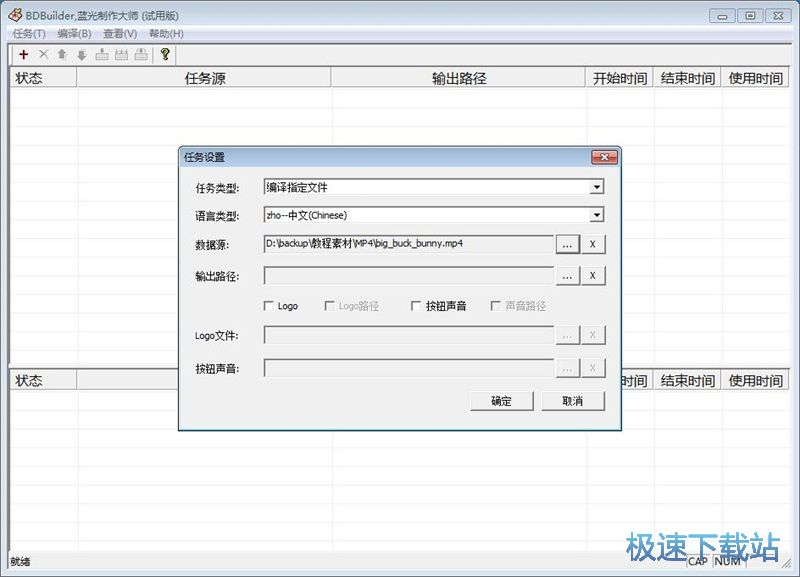The width and height of the screenshot is (800, 577).
Task: Click the top 状态 column header
Action: (x=43, y=78)
